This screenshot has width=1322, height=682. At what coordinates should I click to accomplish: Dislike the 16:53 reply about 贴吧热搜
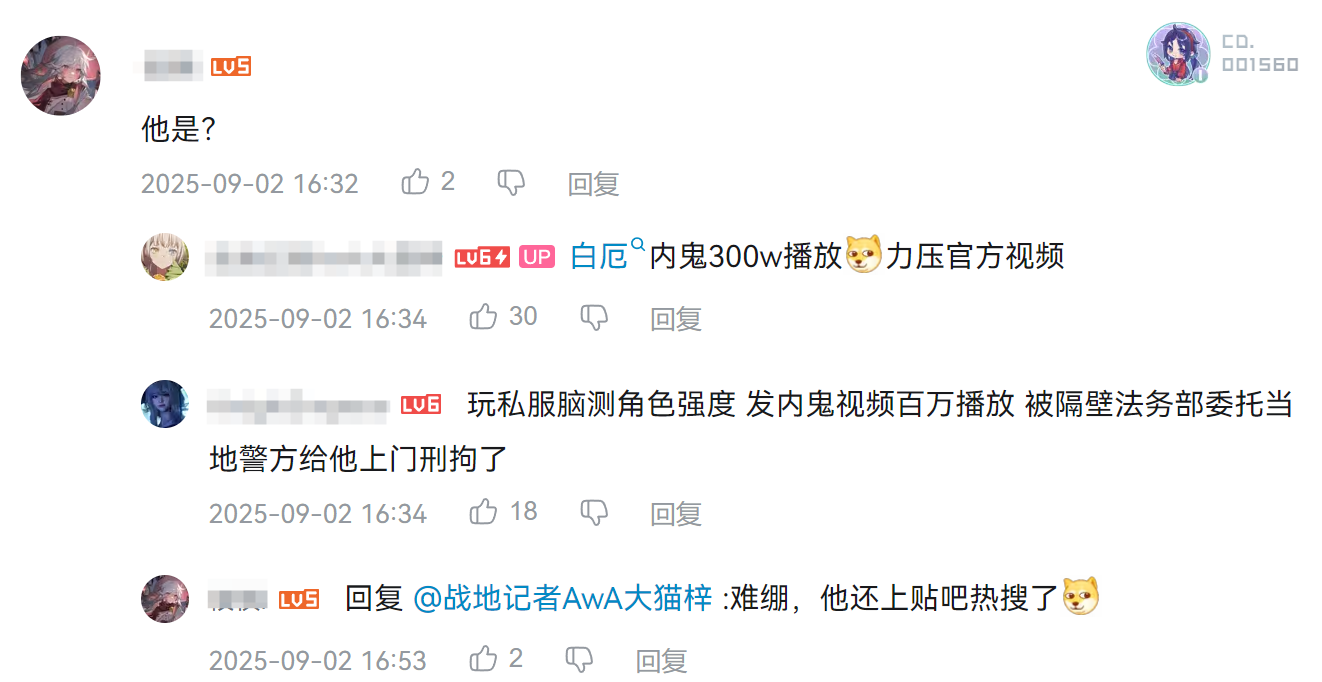coord(580,659)
